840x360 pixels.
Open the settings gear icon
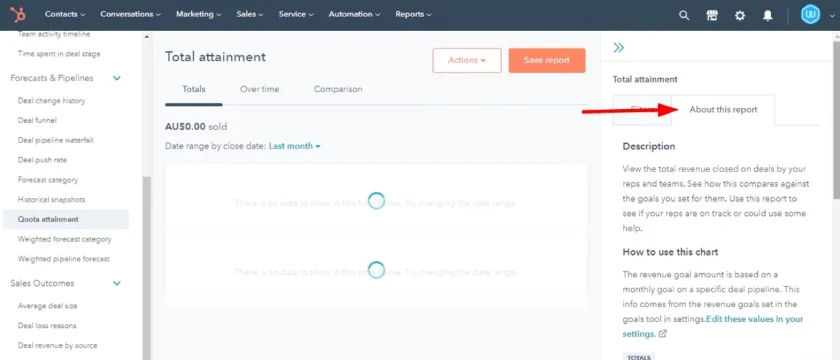740,16
